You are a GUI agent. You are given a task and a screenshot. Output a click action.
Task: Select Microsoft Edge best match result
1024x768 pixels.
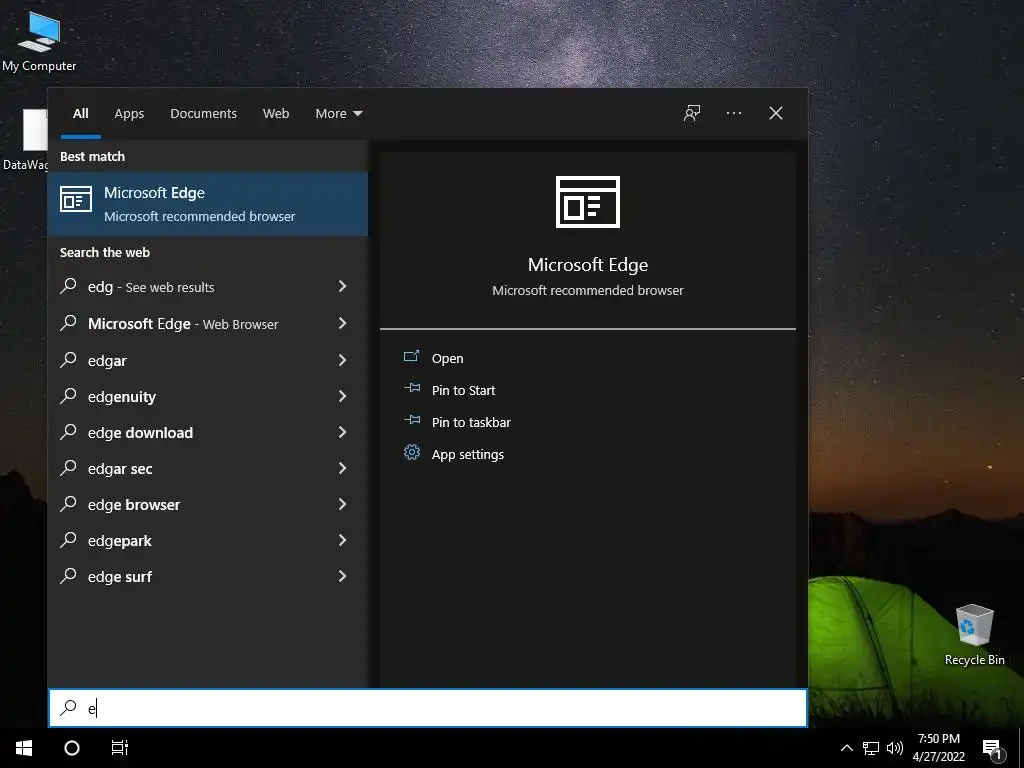(208, 204)
